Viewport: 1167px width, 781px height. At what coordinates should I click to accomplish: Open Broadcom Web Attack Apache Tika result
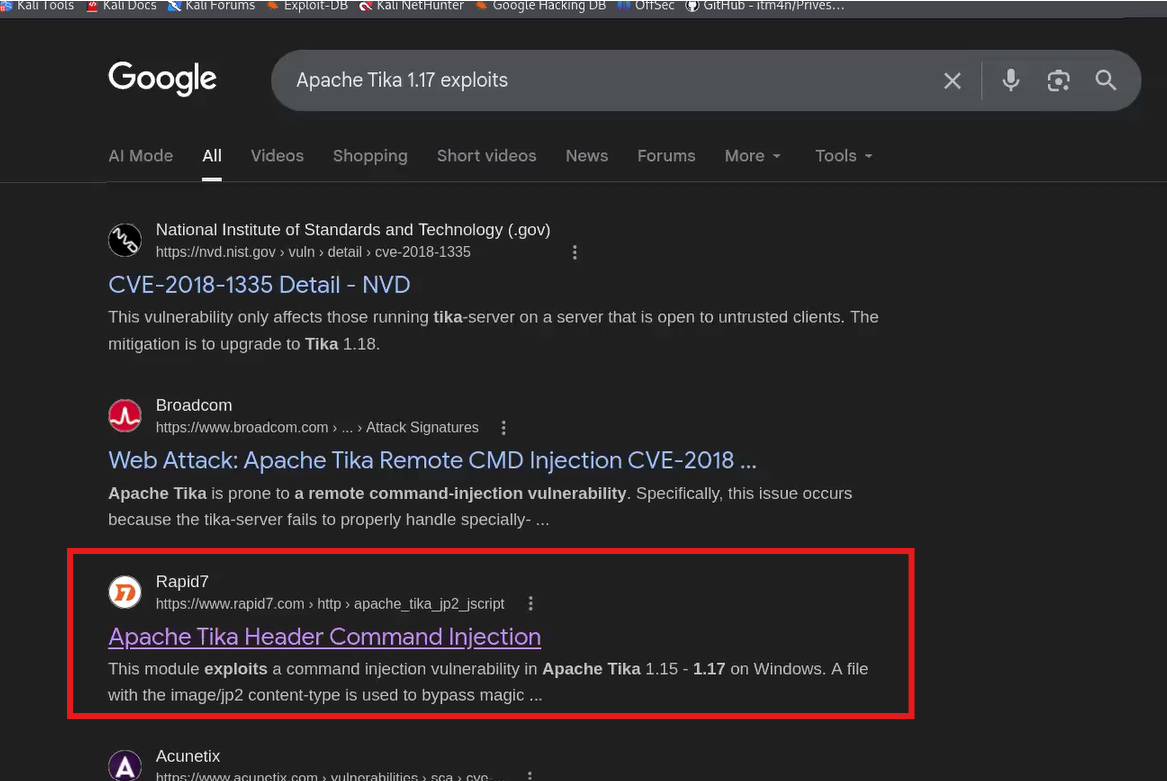click(432, 460)
